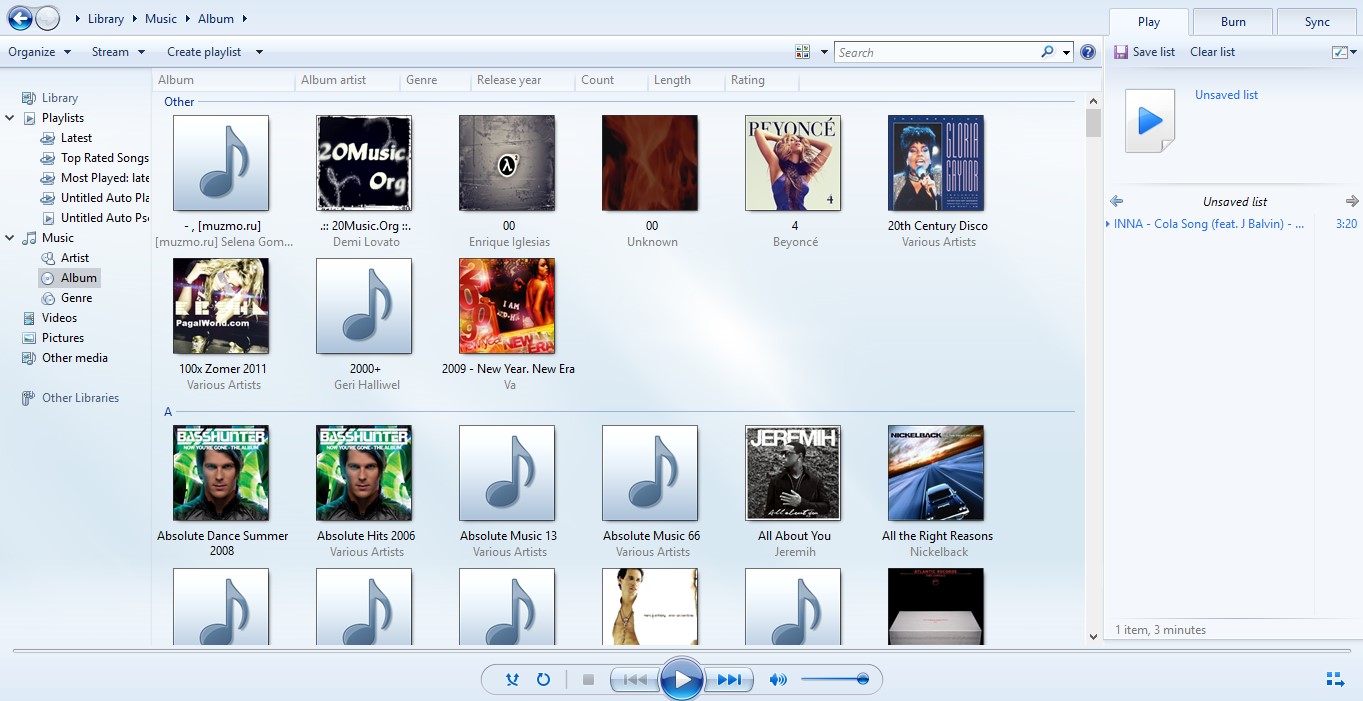Open the Pictures library

63,338
